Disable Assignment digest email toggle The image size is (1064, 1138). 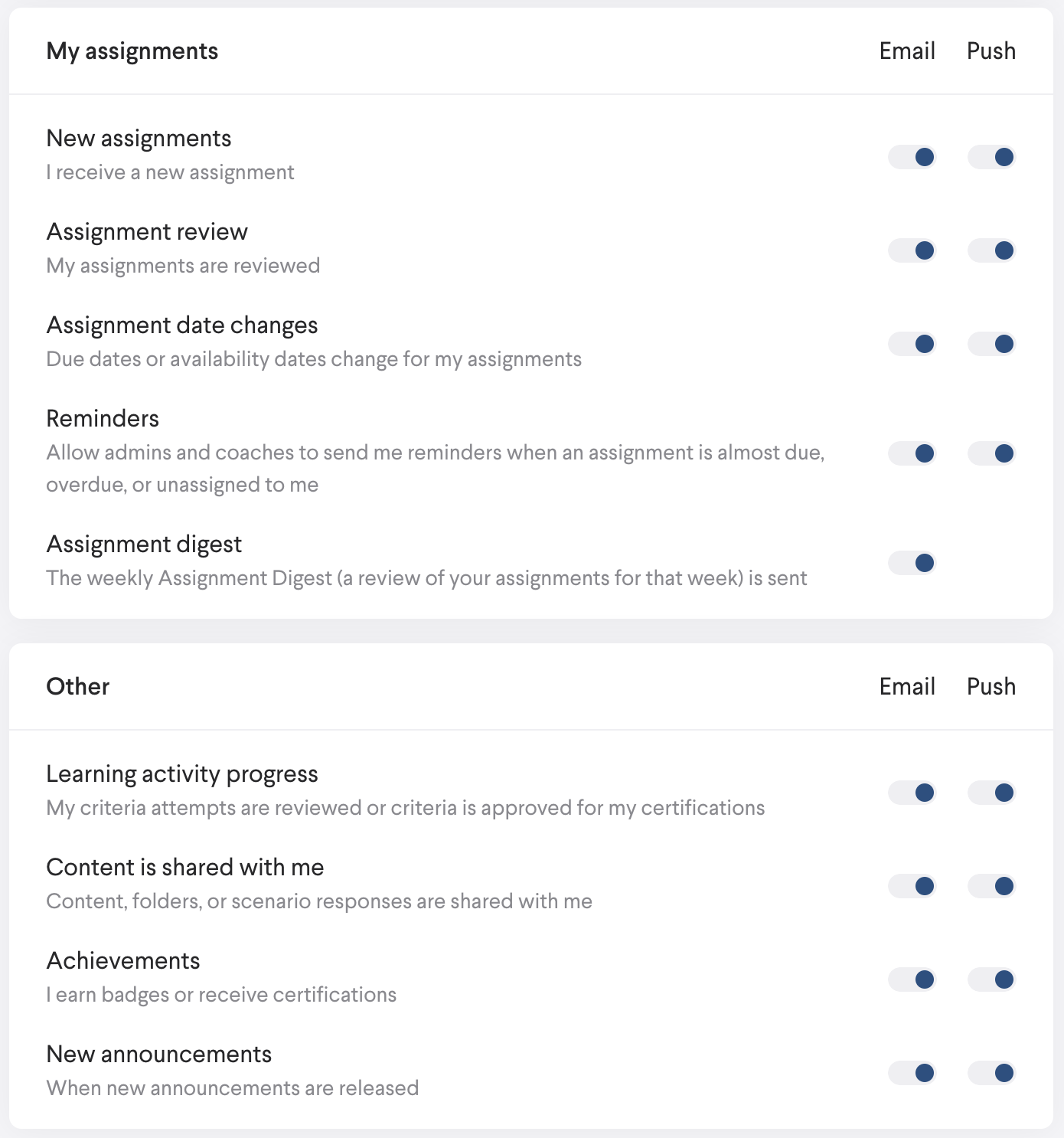click(x=912, y=563)
